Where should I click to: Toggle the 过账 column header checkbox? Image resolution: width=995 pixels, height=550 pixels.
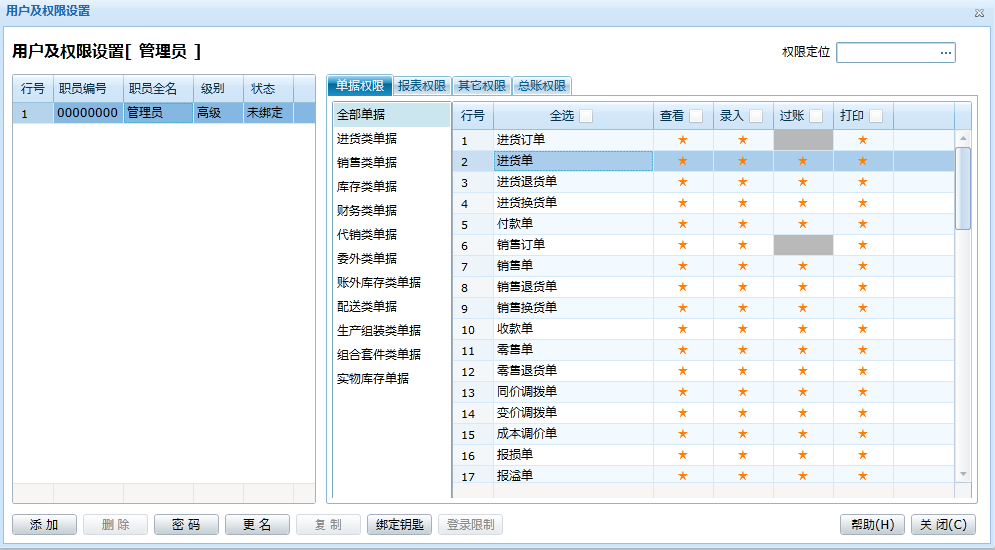tap(816, 116)
